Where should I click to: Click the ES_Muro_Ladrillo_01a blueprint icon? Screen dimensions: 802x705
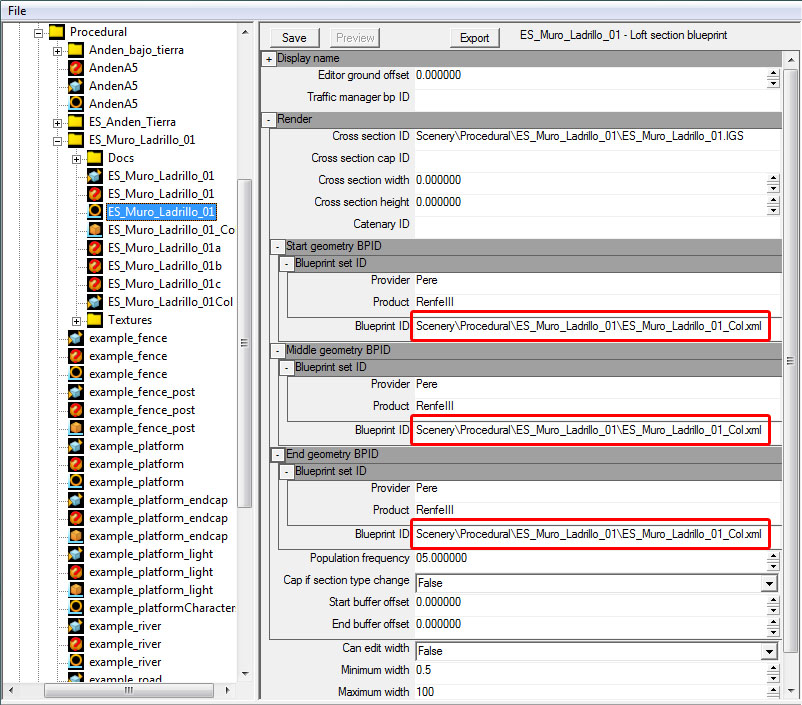[x=95, y=248]
